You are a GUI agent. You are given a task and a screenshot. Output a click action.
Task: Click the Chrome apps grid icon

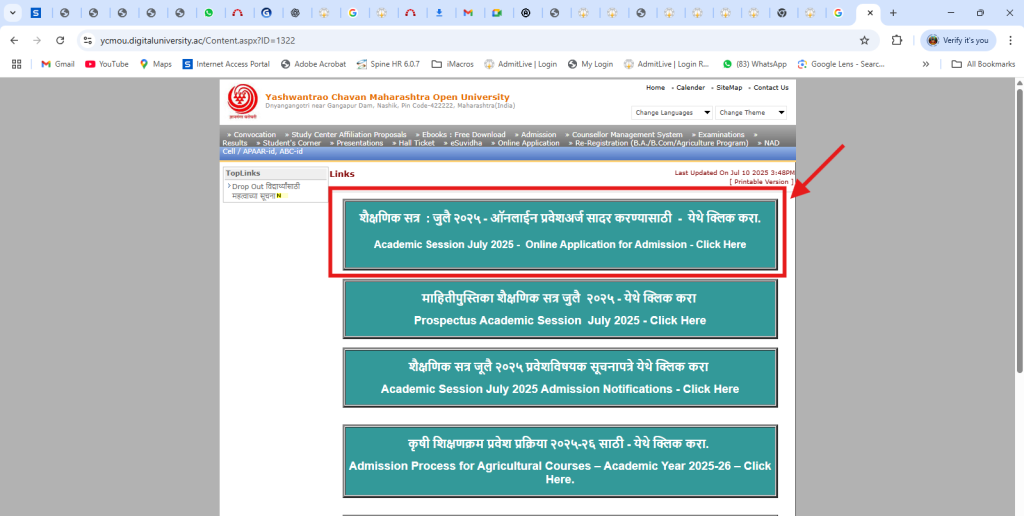16,64
